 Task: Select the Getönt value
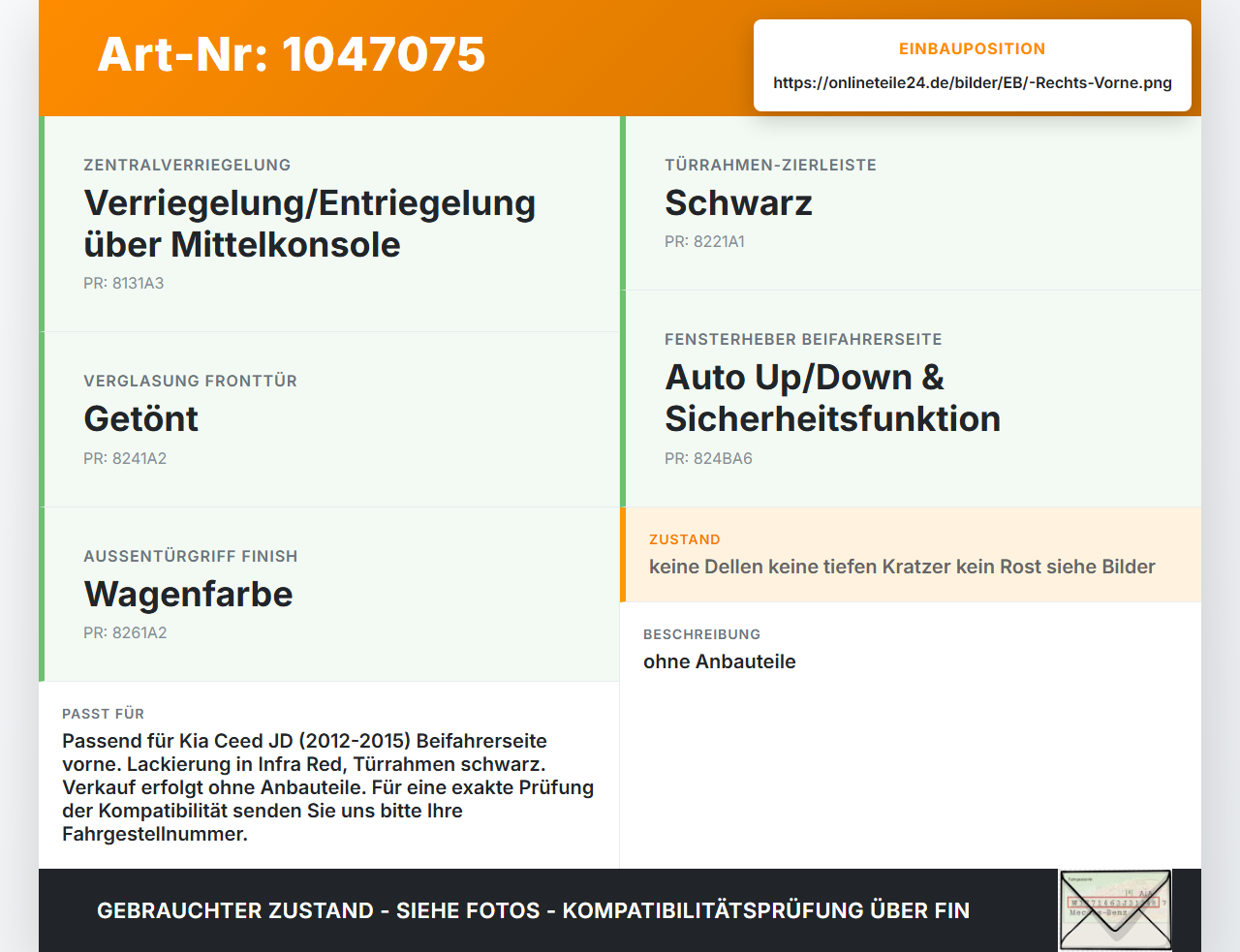pyautogui.click(x=141, y=419)
